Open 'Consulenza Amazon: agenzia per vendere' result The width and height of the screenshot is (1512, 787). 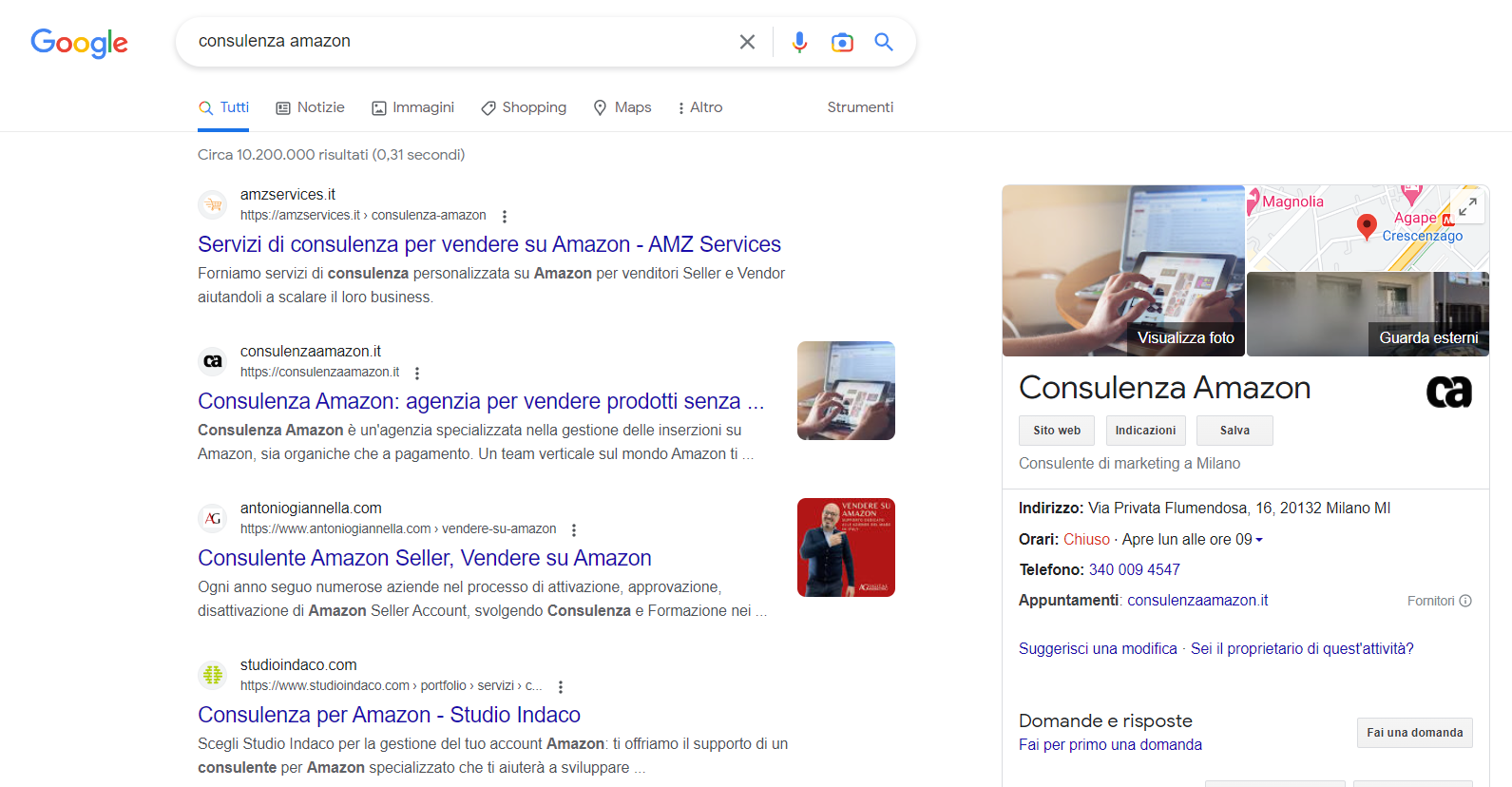[481, 401]
